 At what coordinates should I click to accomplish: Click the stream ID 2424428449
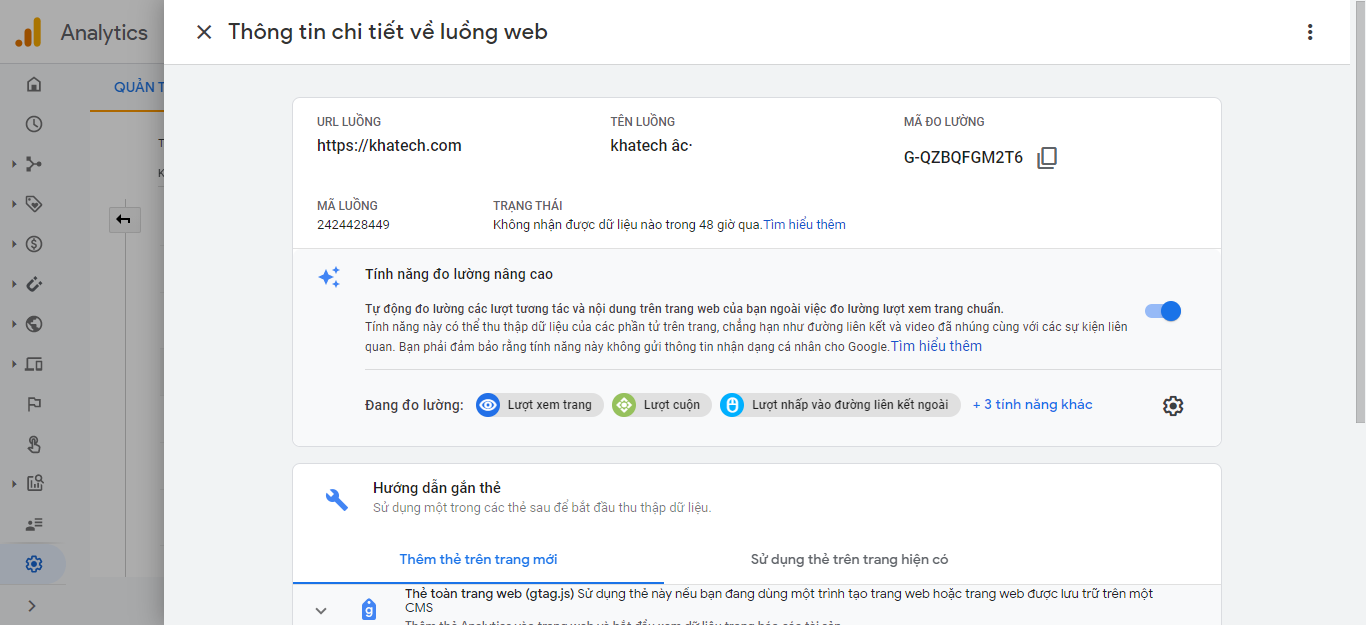pos(353,225)
